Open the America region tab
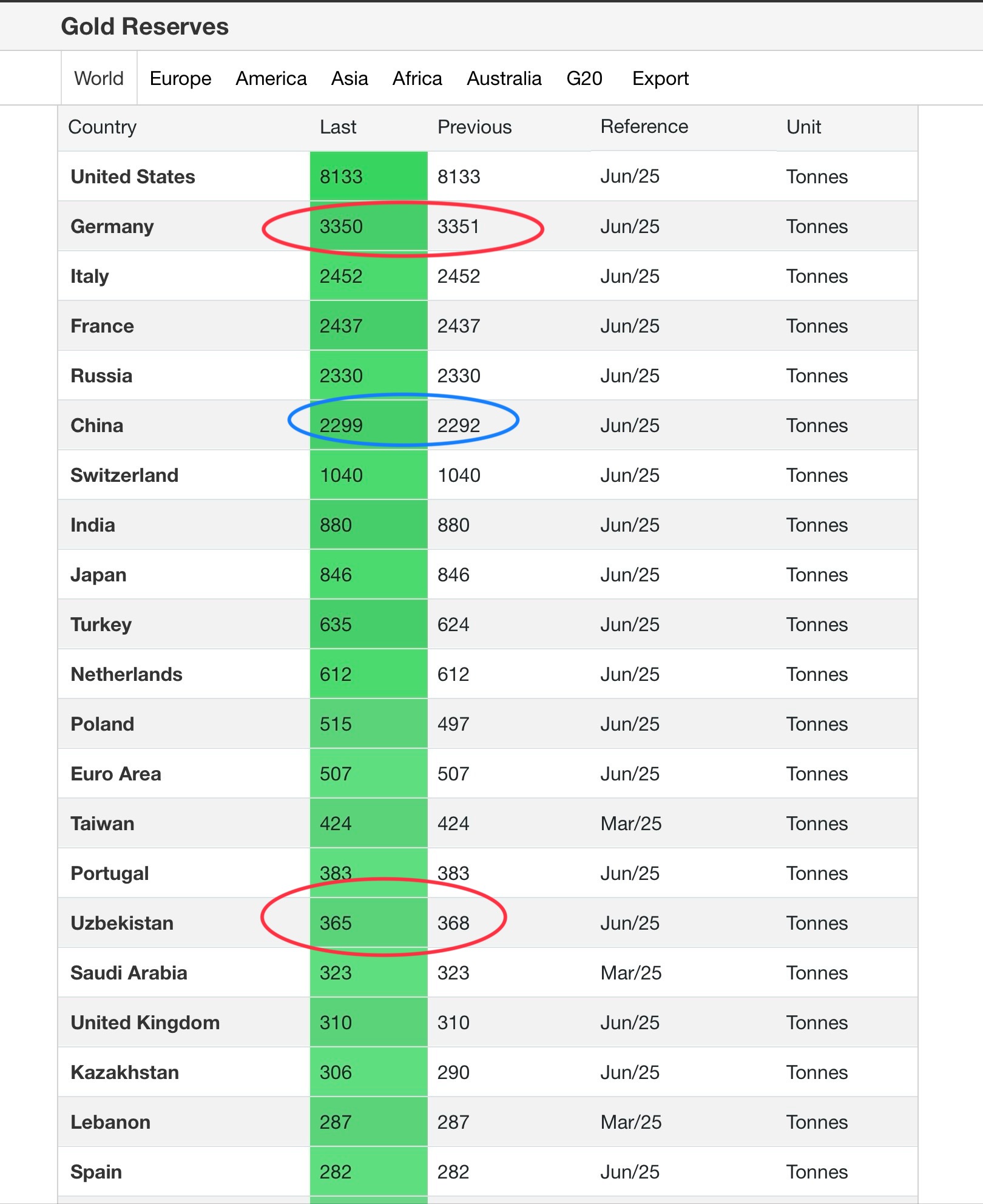The width and height of the screenshot is (983, 1204). 271,78
